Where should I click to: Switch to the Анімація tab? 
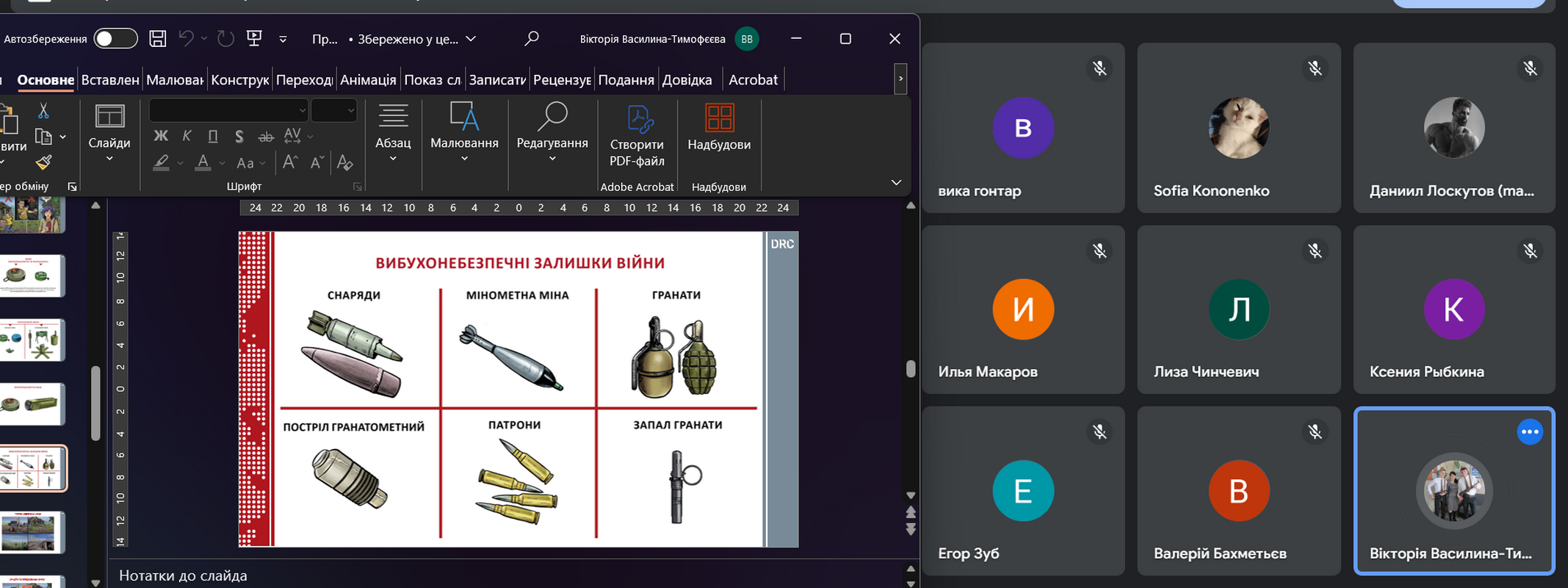(x=368, y=80)
